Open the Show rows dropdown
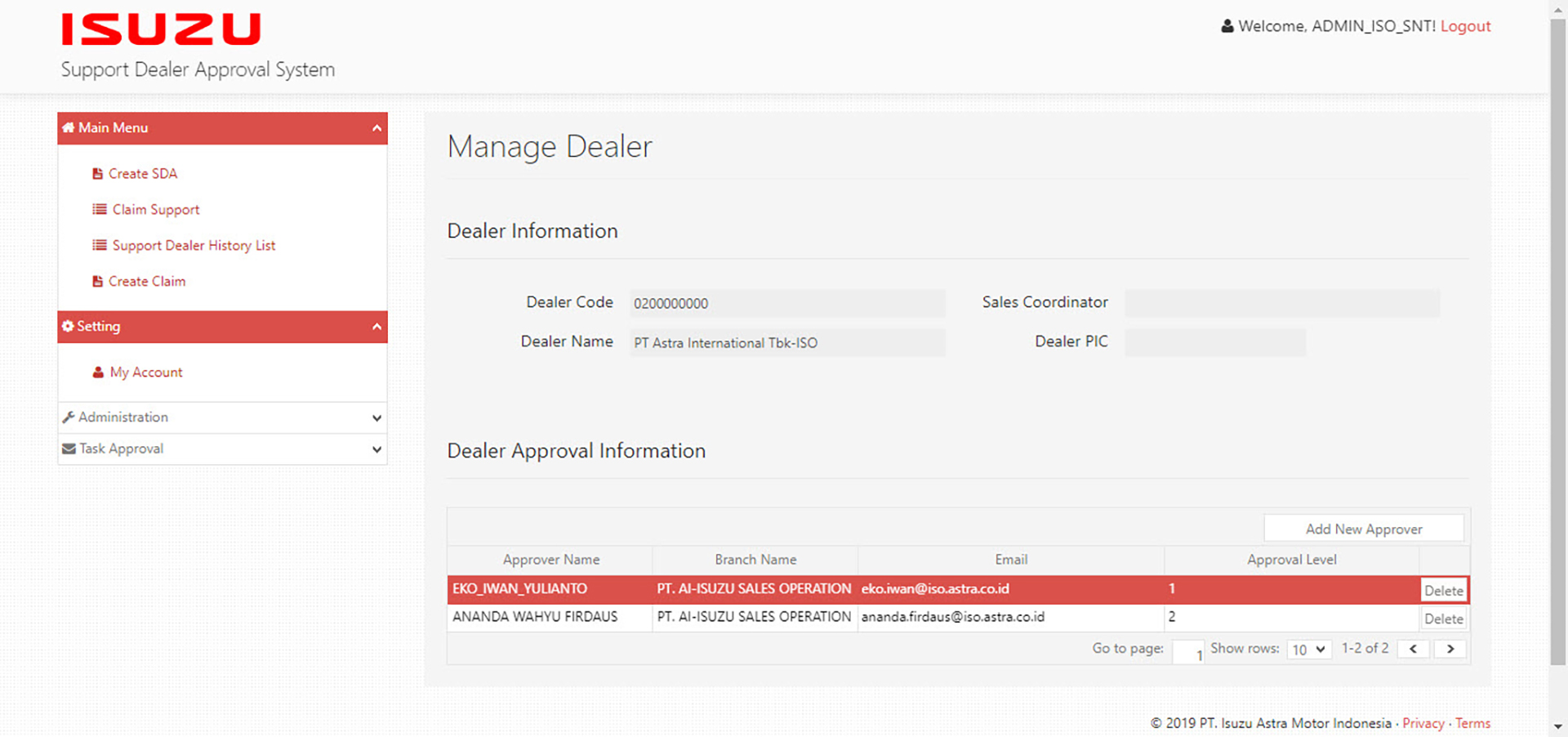This screenshot has width=1568, height=737. pos(1309,650)
